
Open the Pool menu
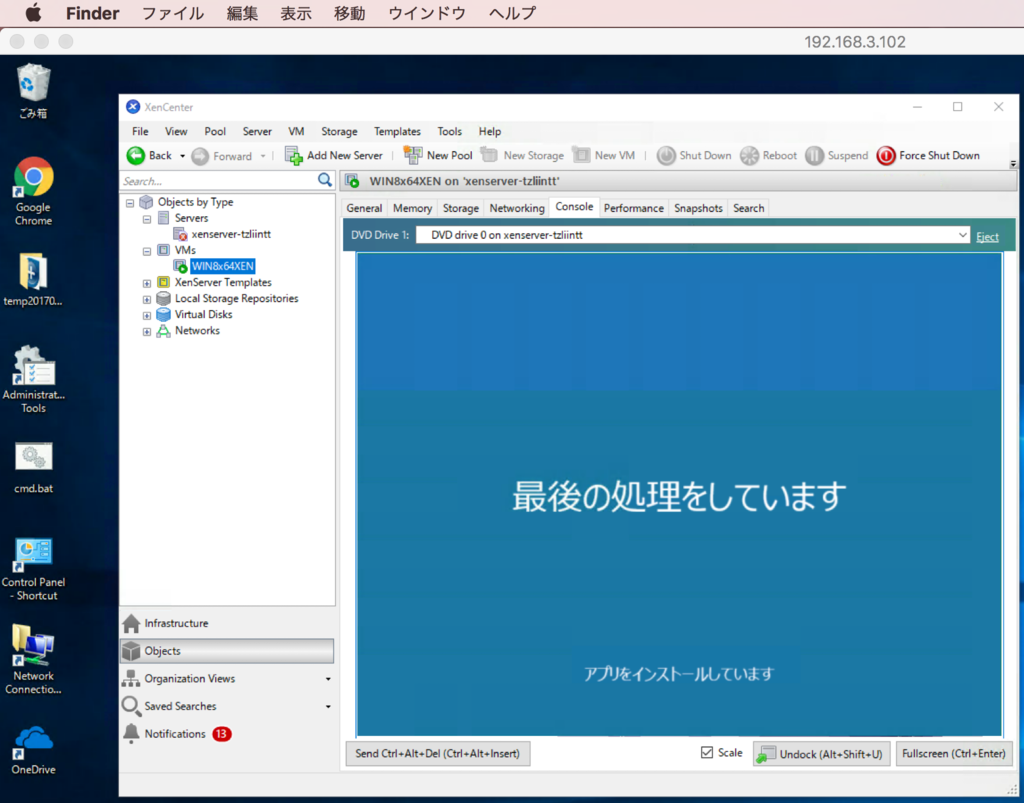pos(215,131)
